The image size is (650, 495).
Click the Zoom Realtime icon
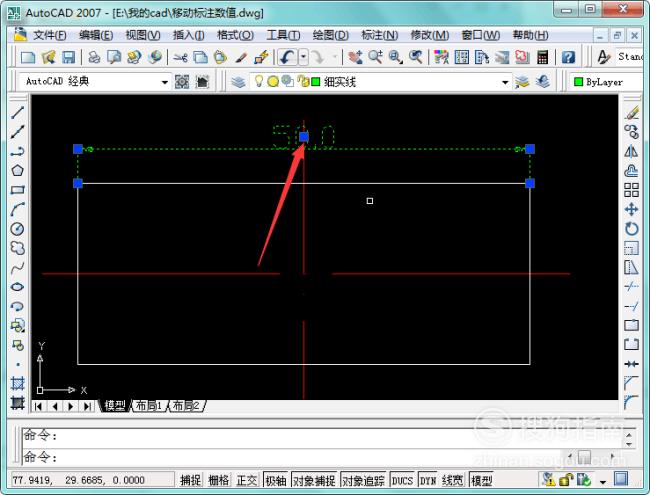pyautogui.click(x=376, y=57)
